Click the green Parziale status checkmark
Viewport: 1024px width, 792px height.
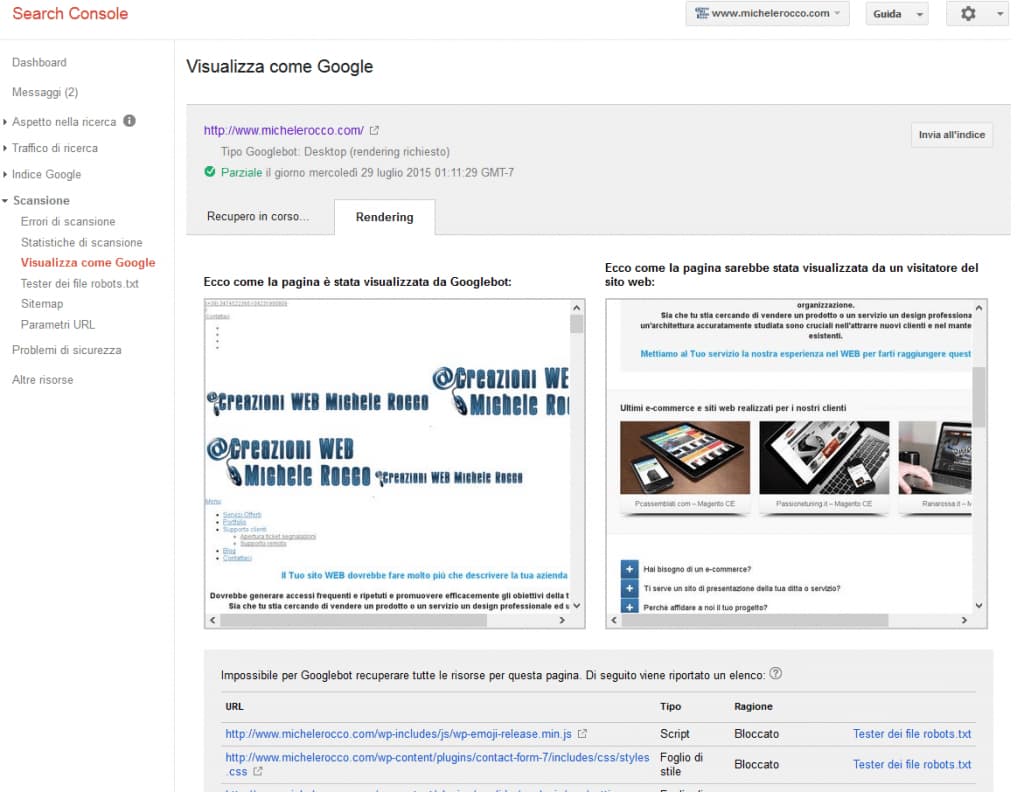point(210,172)
